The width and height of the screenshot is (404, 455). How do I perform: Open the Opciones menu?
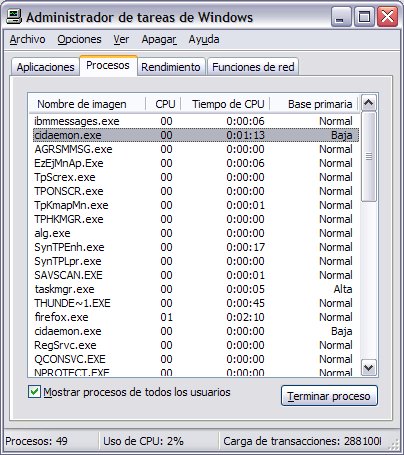pos(79,39)
